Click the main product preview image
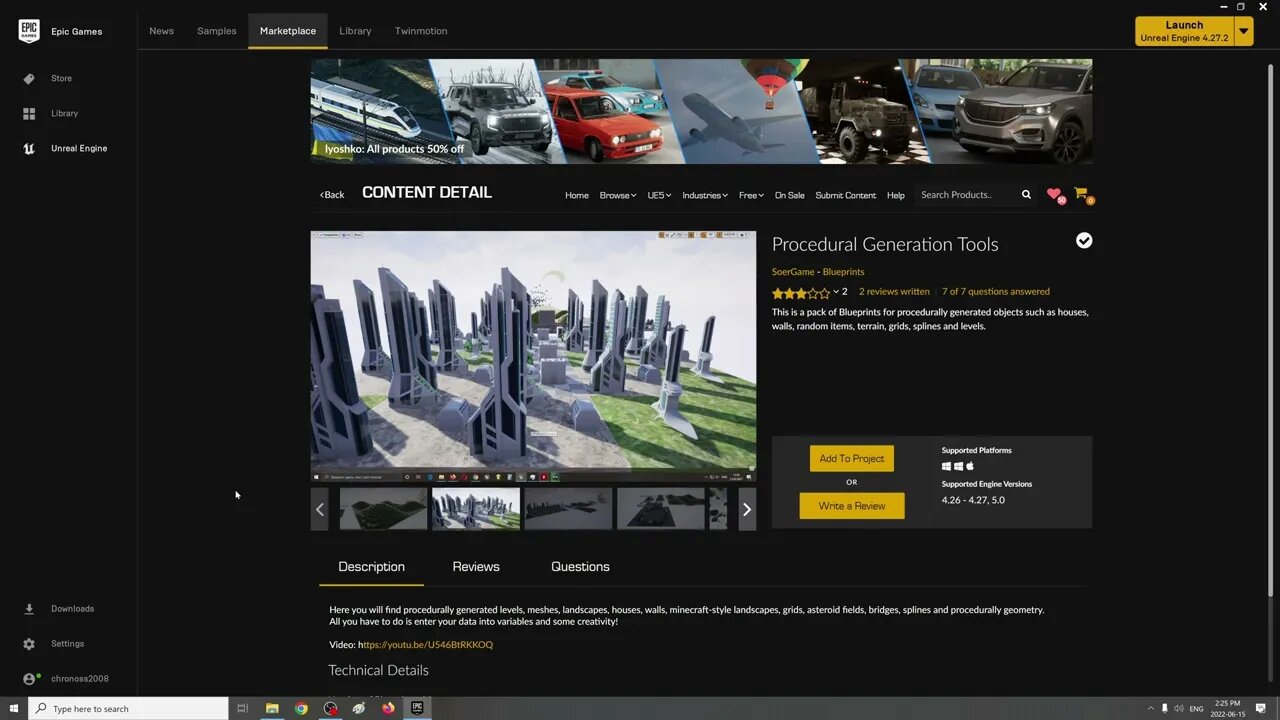The image size is (1280, 720). pyautogui.click(x=533, y=357)
